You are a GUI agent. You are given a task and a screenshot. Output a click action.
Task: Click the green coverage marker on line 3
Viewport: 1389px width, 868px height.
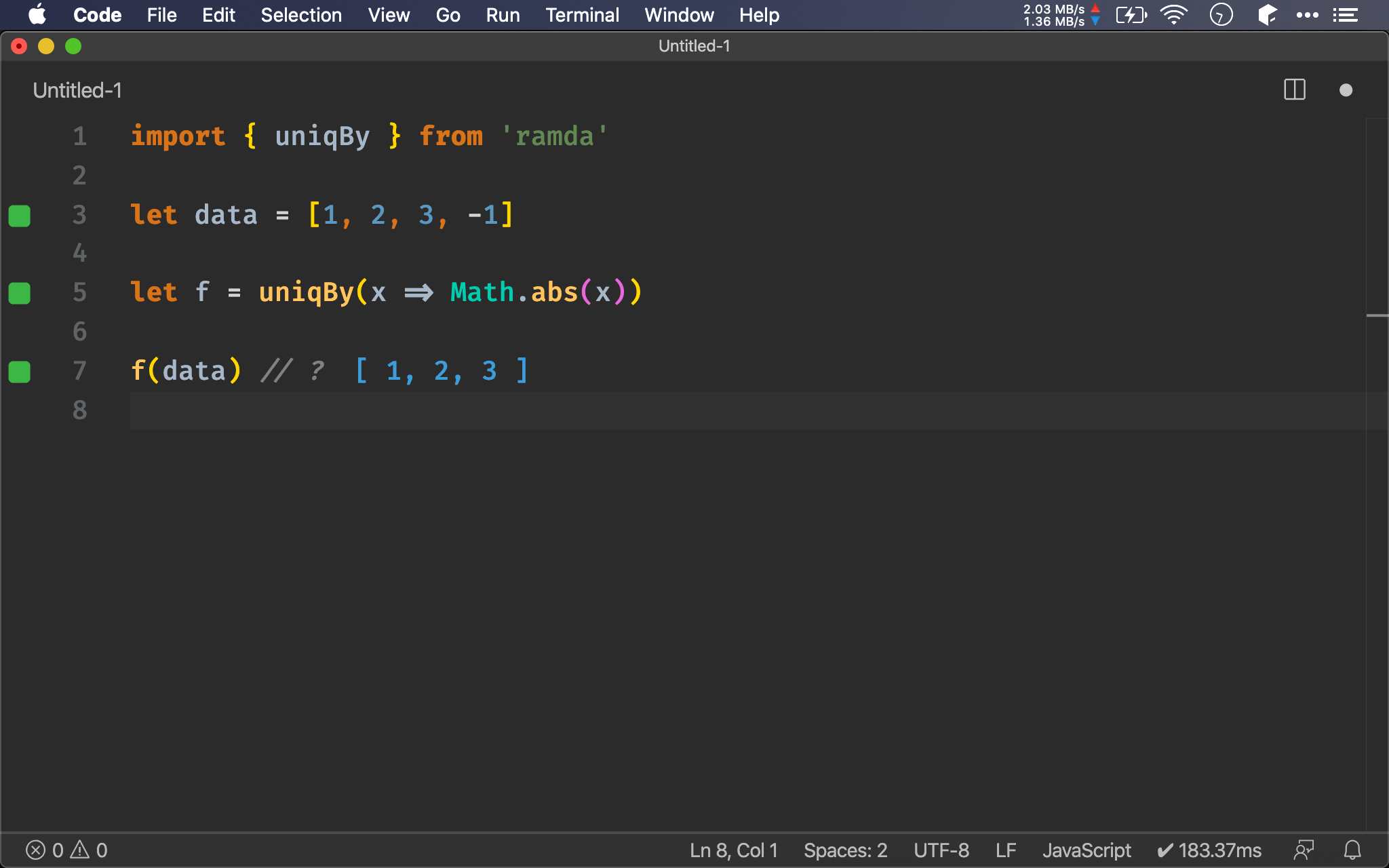click(x=20, y=216)
